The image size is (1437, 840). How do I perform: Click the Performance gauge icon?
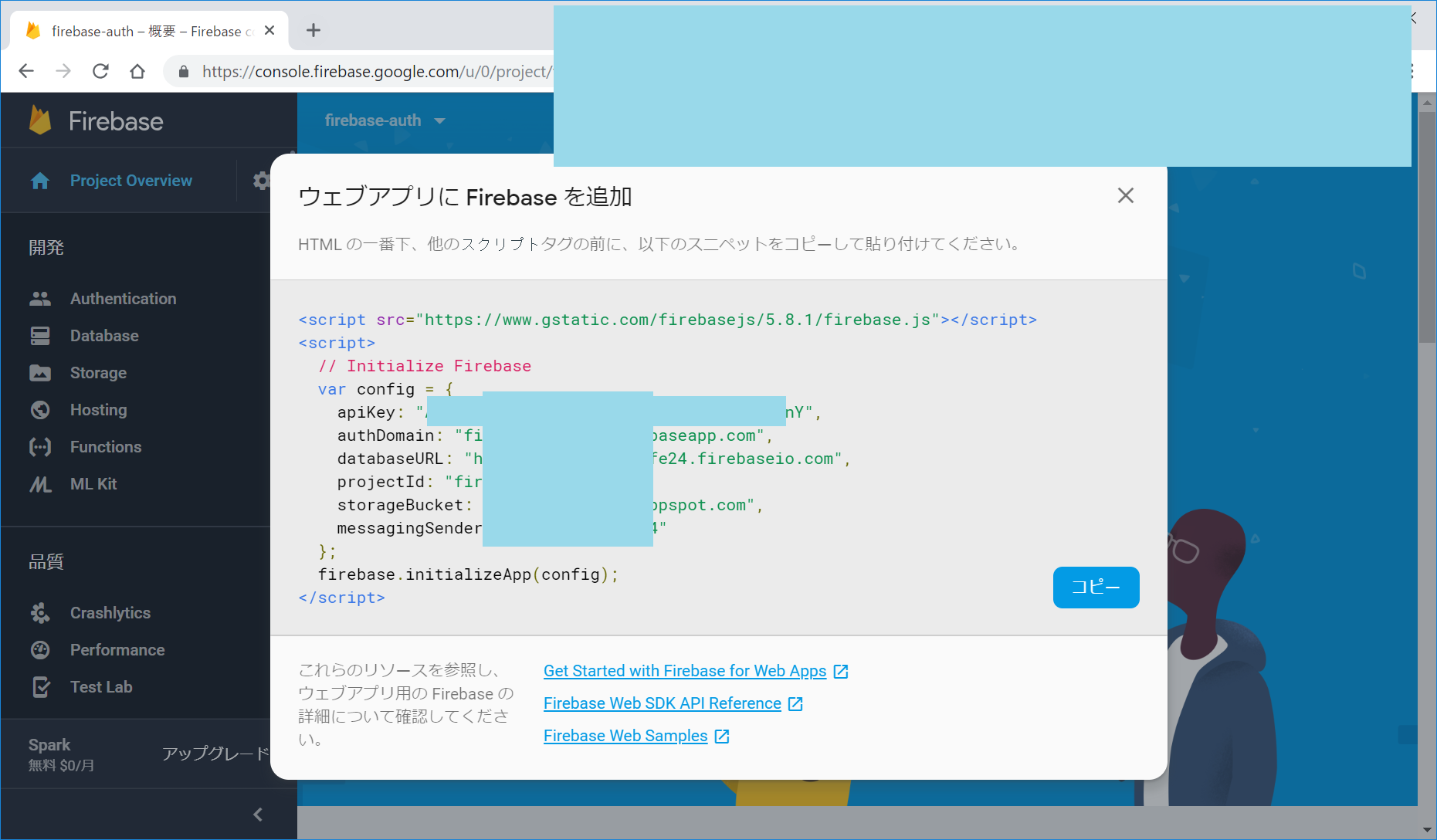tap(40, 650)
